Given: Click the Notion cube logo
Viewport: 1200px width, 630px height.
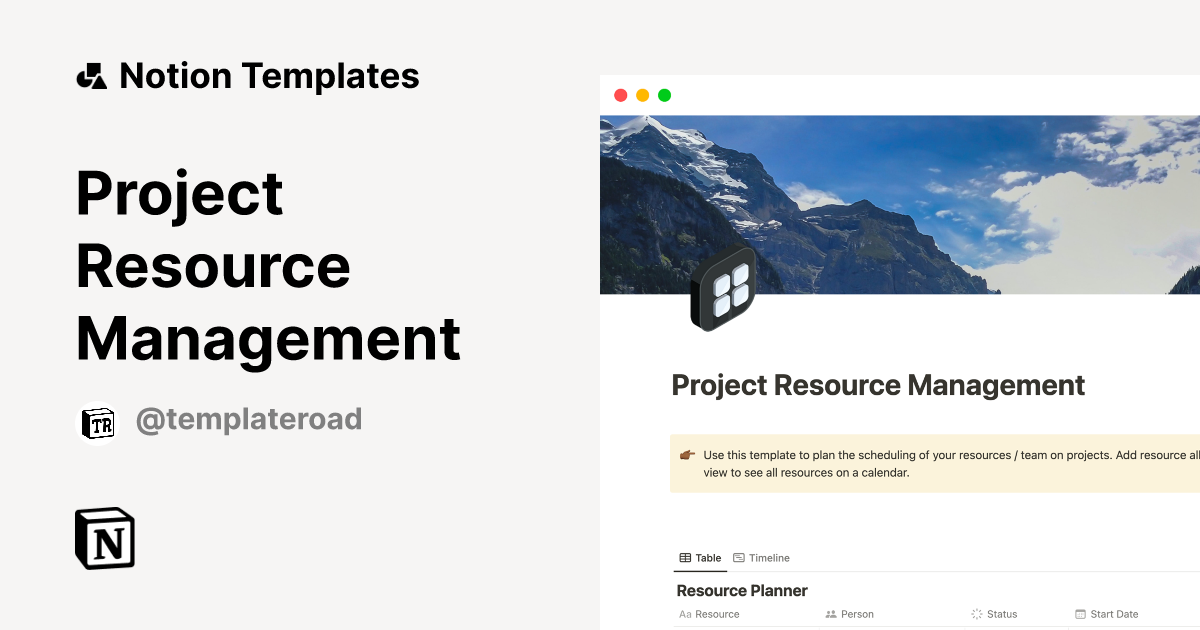Looking at the screenshot, I should [x=105, y=538].
